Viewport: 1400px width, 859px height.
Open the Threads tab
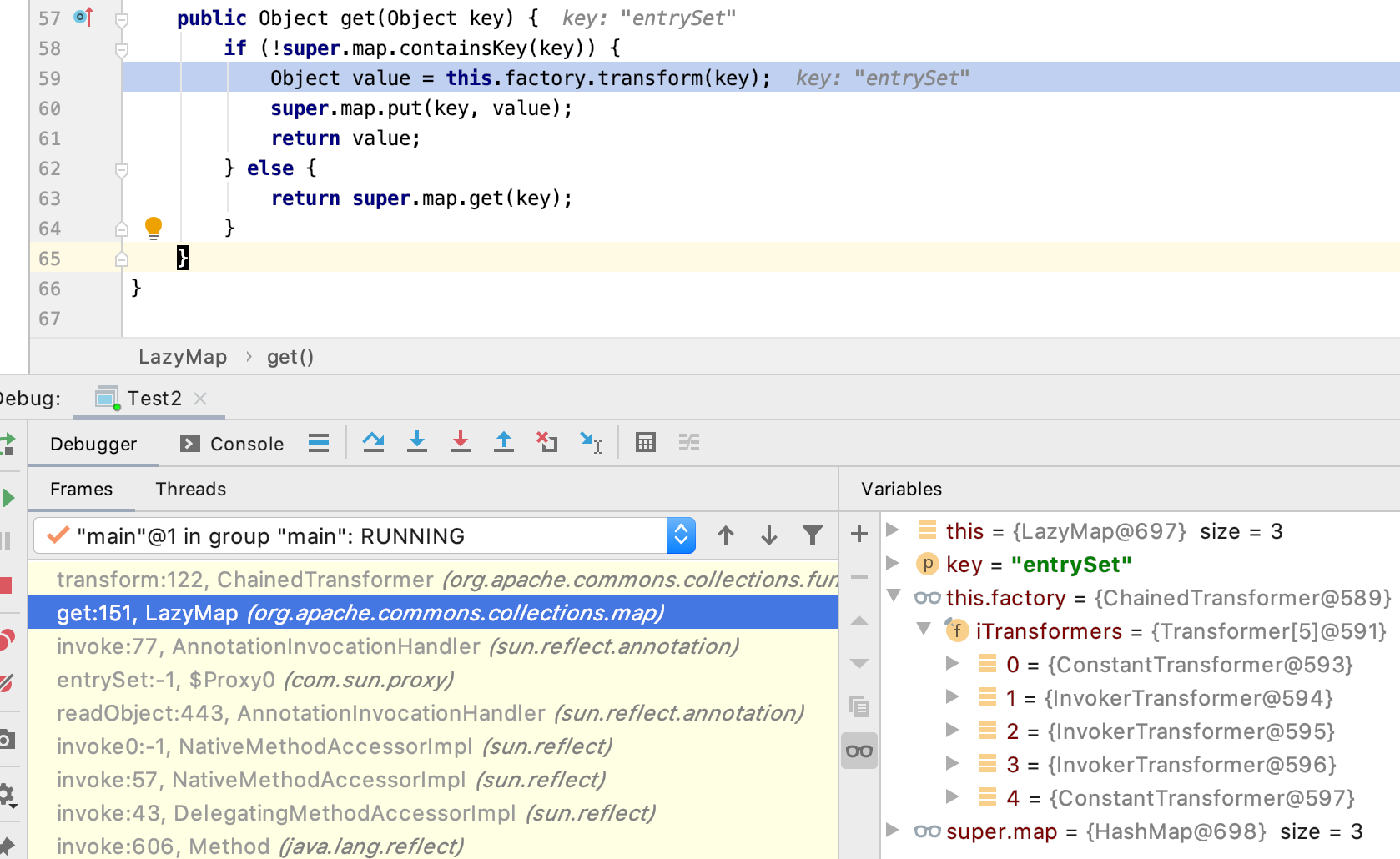191,489
